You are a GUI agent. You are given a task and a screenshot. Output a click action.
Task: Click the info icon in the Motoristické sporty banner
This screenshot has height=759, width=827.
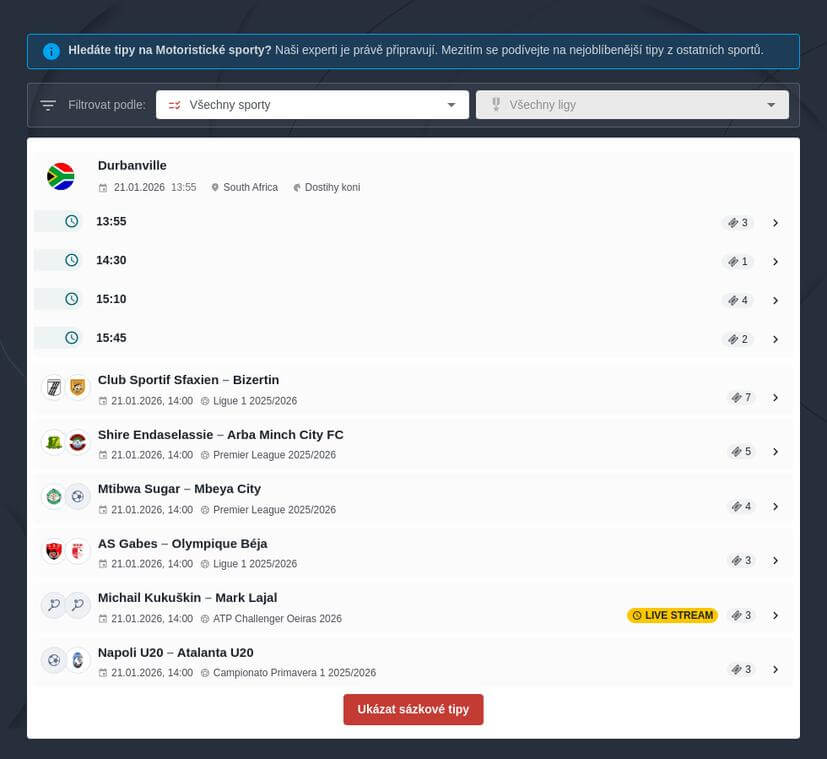51,51
